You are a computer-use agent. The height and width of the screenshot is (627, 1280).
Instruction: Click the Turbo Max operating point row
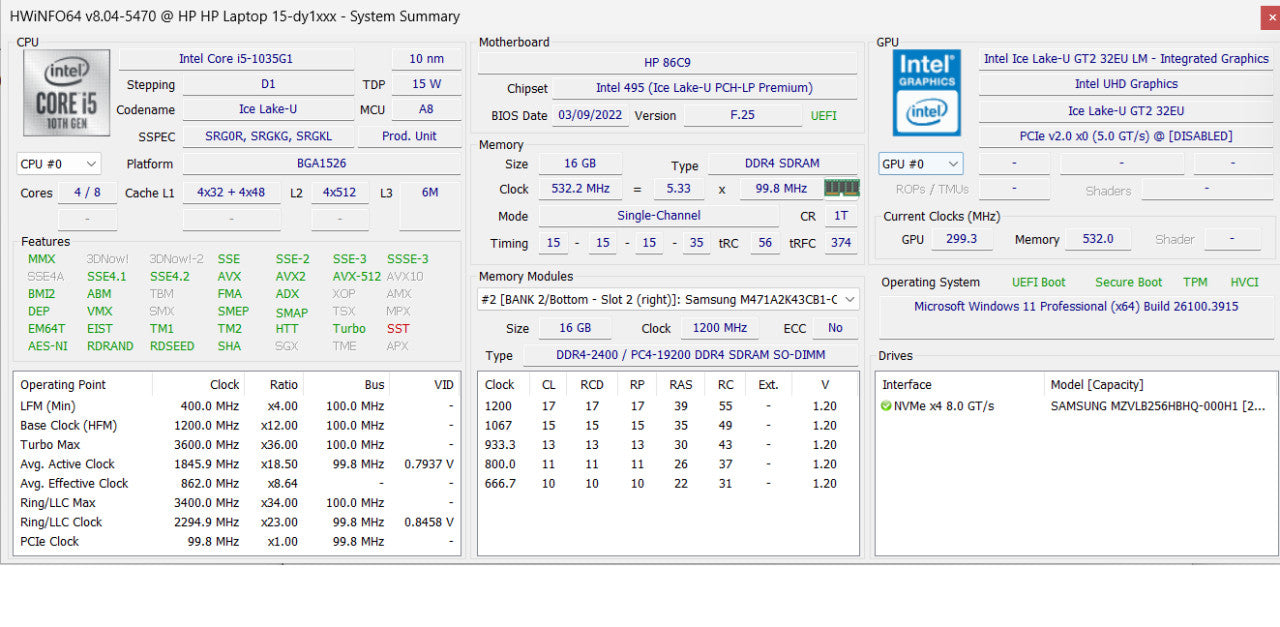pos(237,445)
